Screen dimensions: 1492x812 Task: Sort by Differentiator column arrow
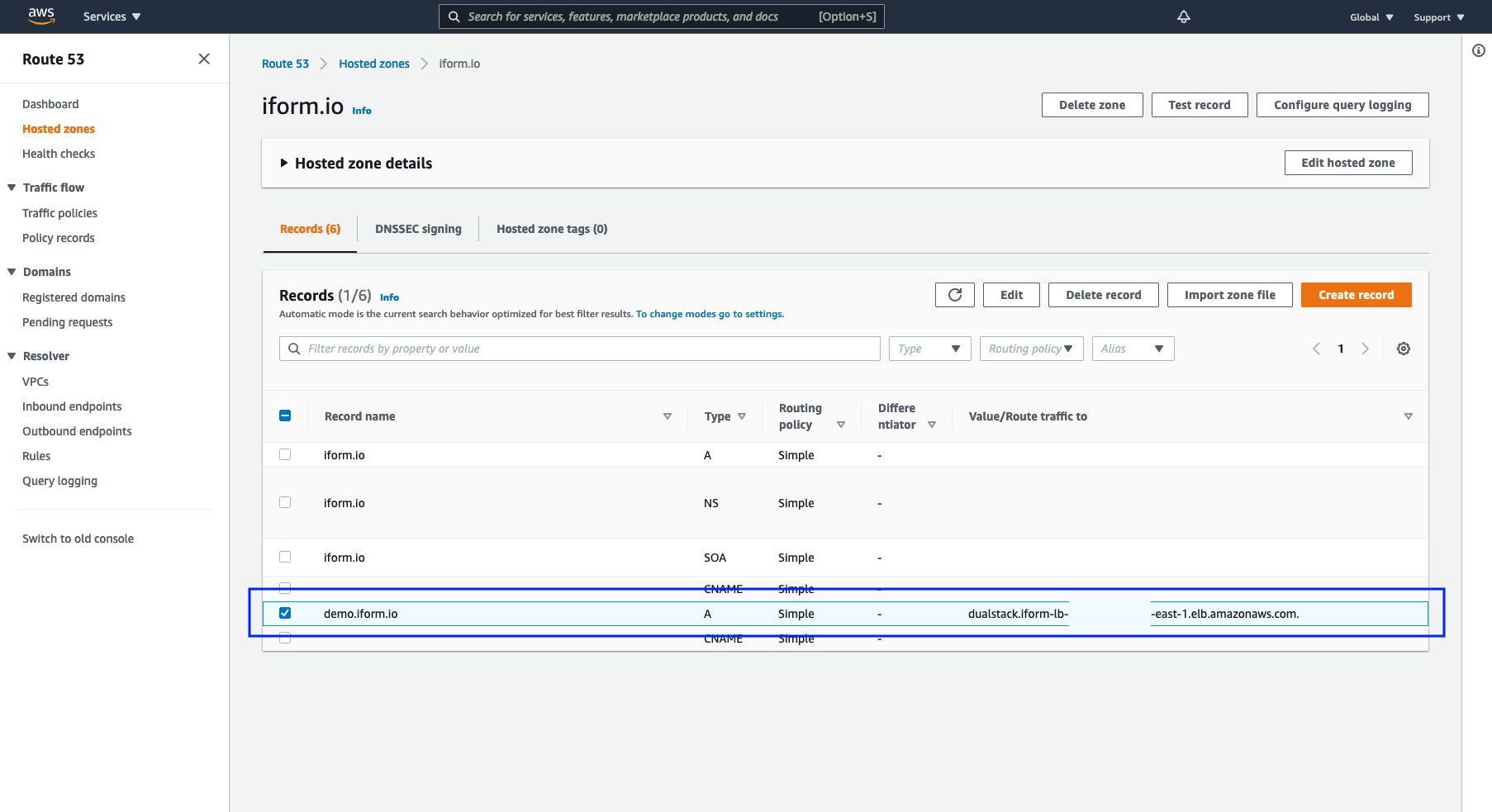(x=932, y=425)
